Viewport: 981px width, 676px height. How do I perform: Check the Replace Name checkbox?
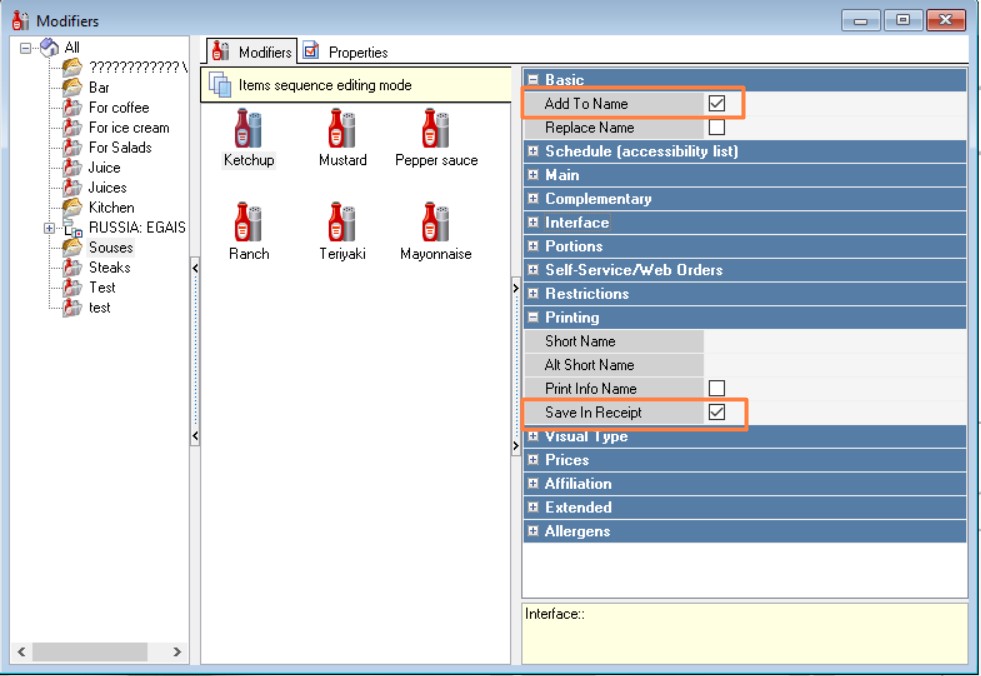(716, 127)
